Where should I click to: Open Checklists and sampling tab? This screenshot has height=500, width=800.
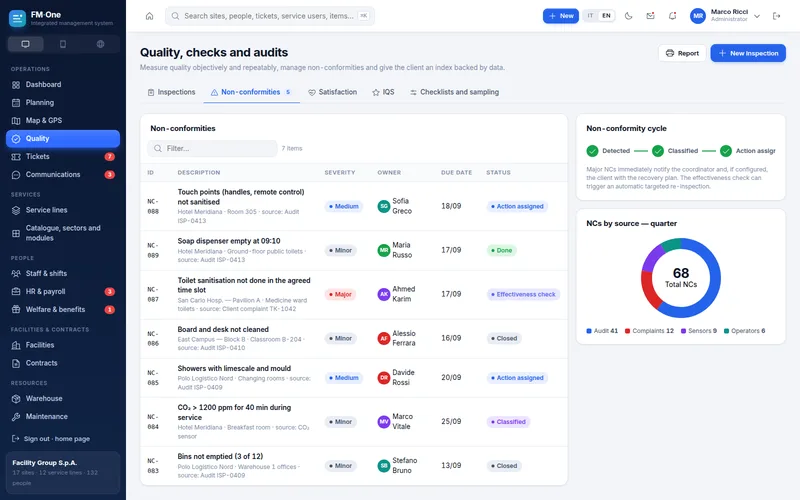tap(454, 92)
